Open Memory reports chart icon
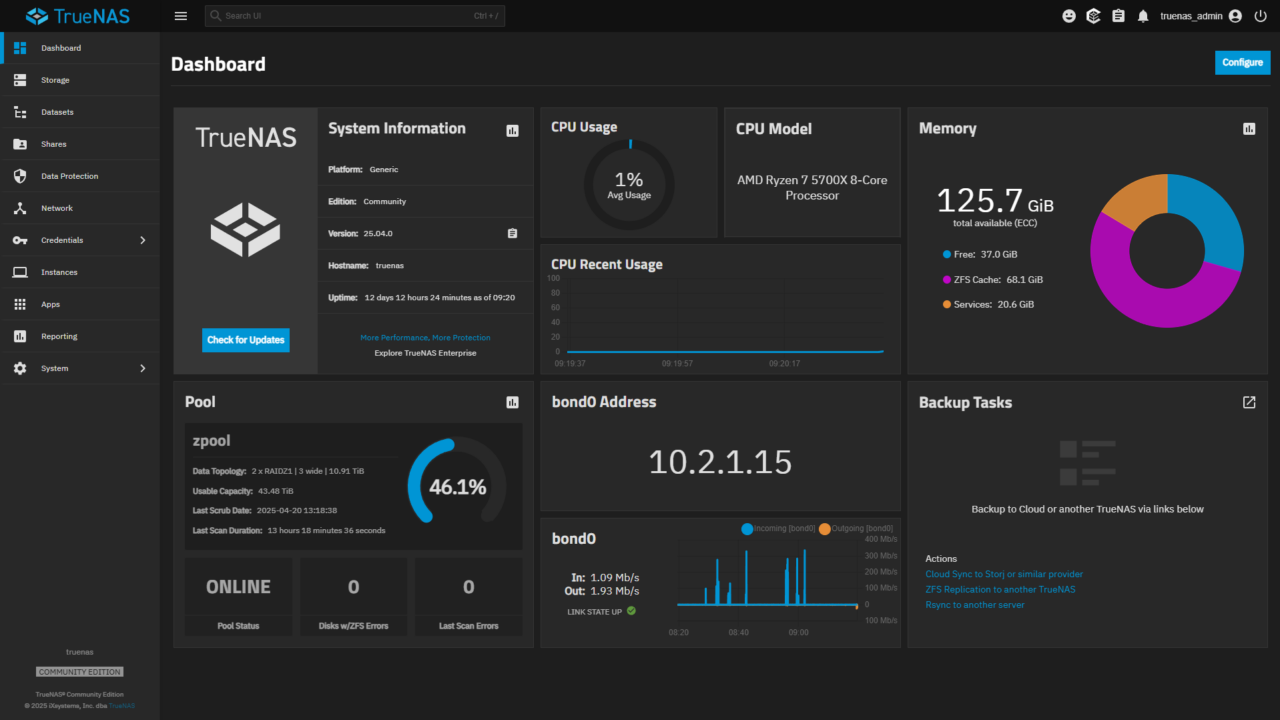1280x720 pixels. tap(1249, 129)
